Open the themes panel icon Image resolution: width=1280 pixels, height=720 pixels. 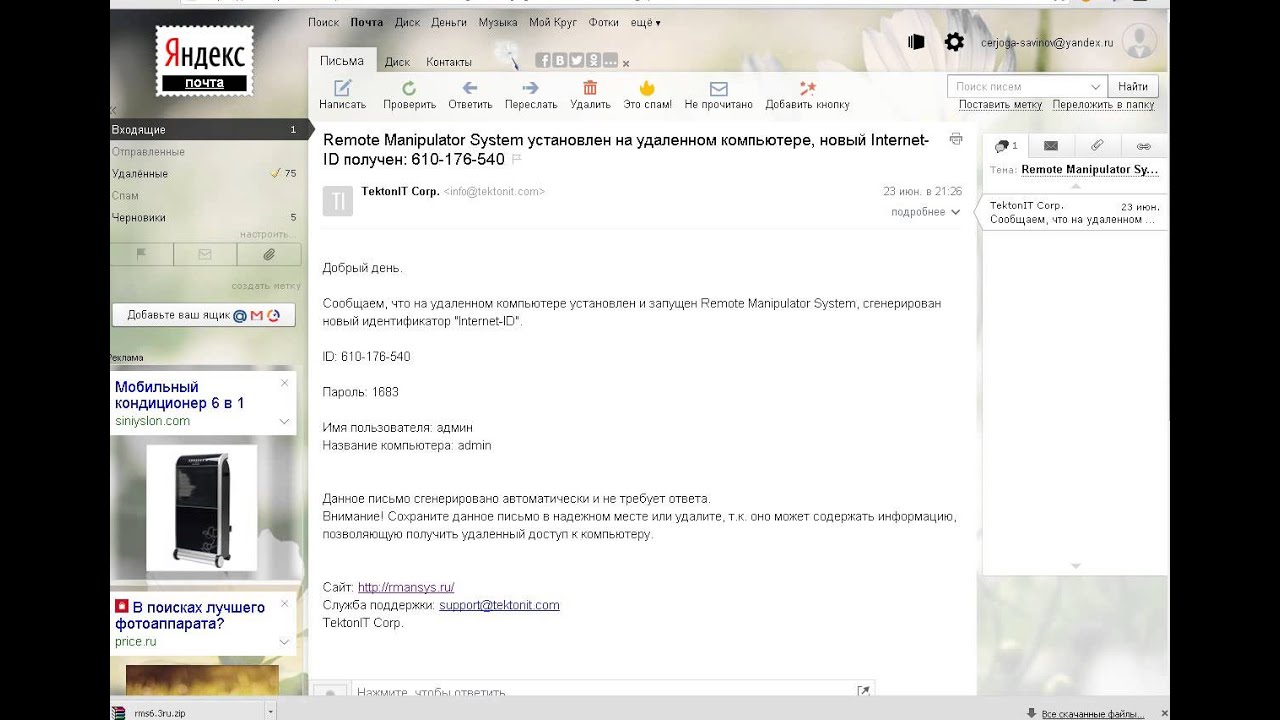(x=916, y=42)
